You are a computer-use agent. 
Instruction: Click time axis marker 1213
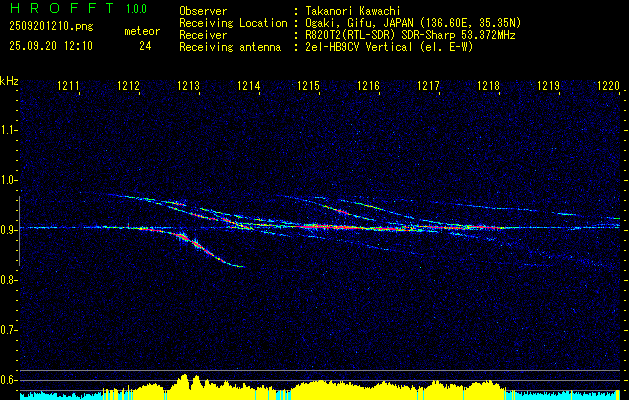189,85
